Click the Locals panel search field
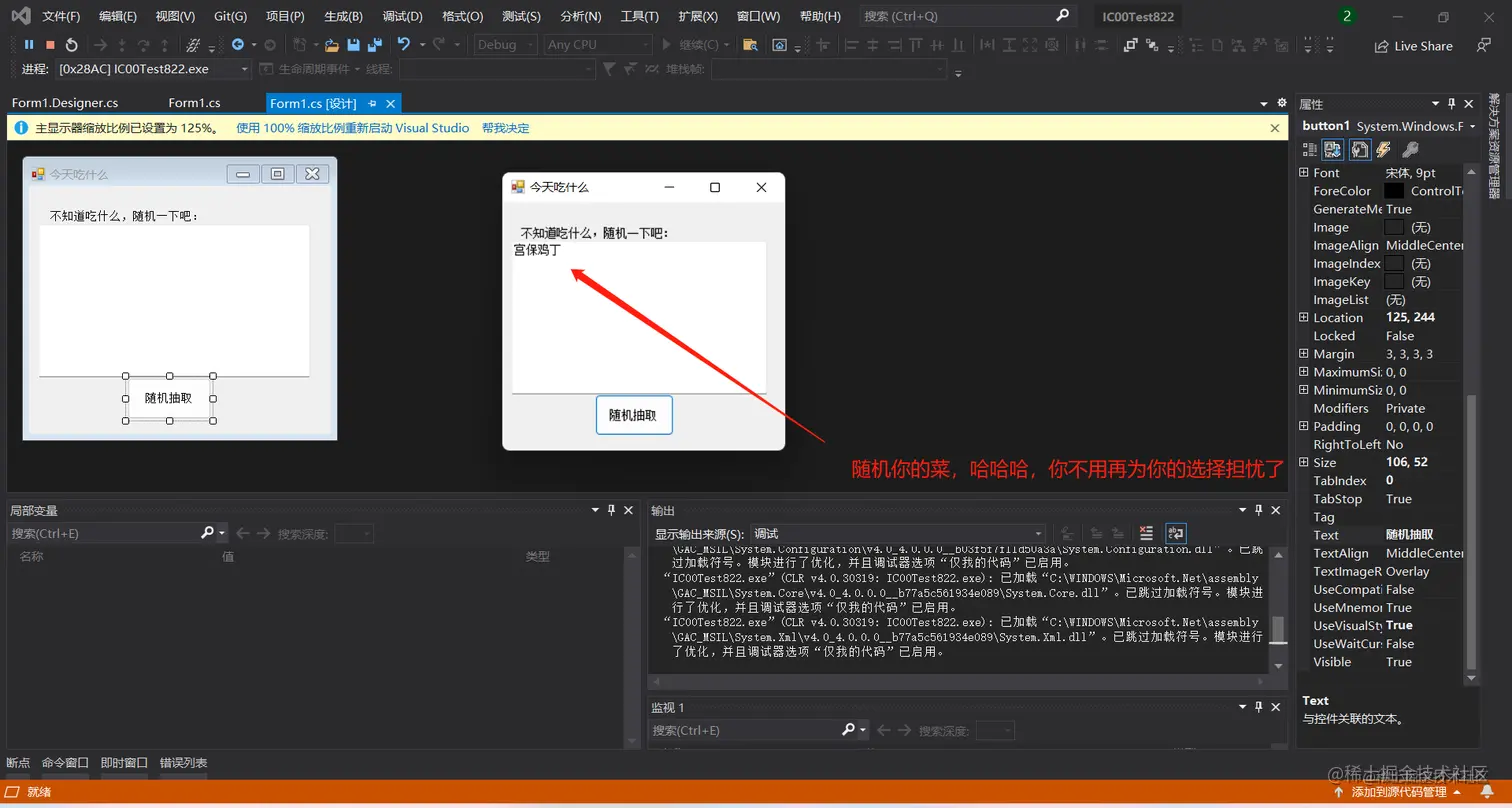Image resolution: width=1512 pixels, height=808 pixels. tap(104, 533)
